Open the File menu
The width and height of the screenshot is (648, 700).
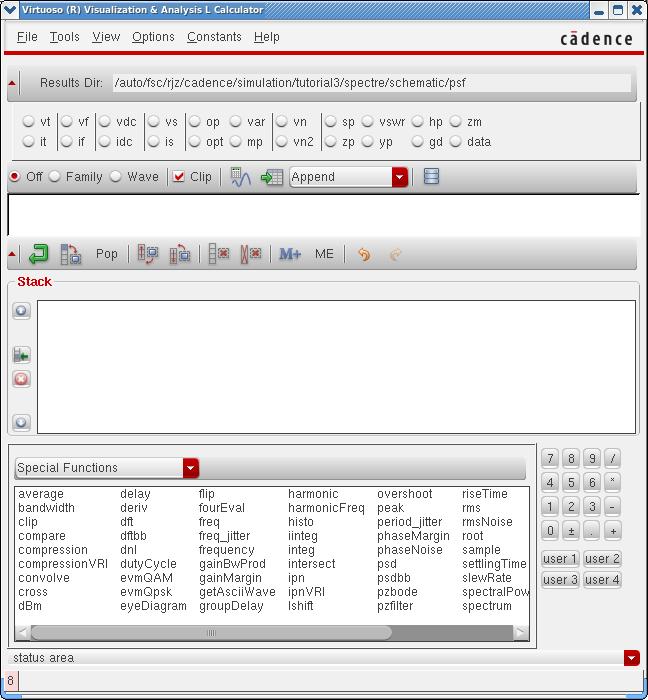pos(27,37)
